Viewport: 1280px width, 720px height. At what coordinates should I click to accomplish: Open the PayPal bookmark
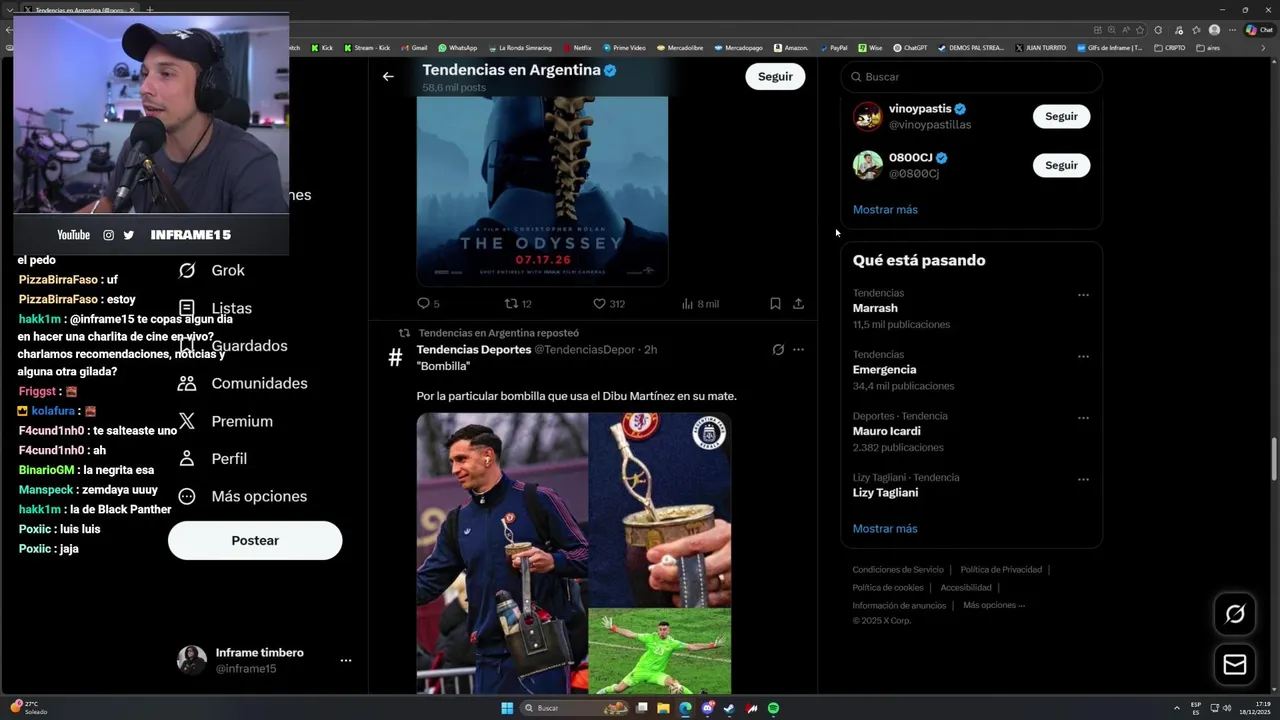coord(833,47)
